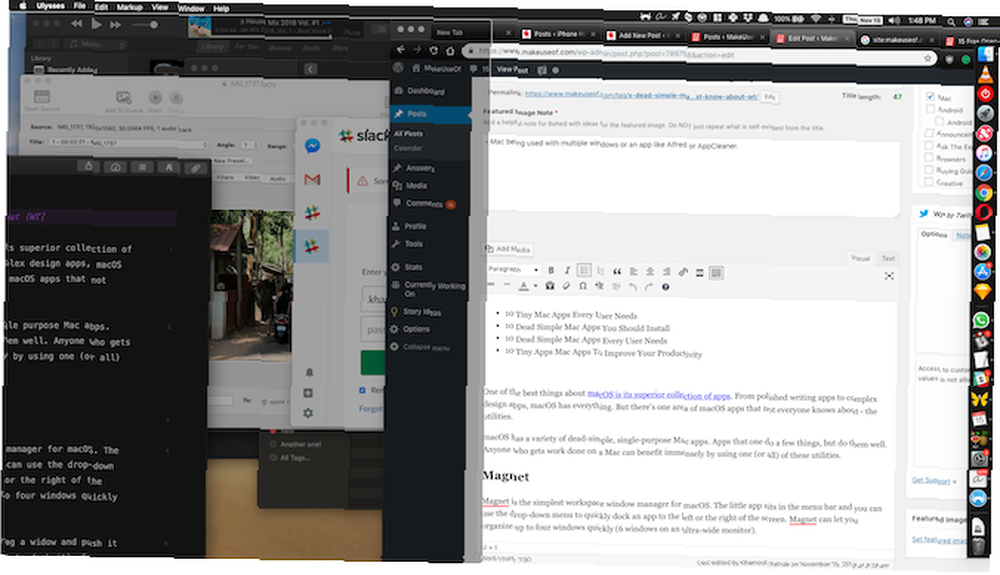Check the Announcements category checkbox

pos(929,133)
